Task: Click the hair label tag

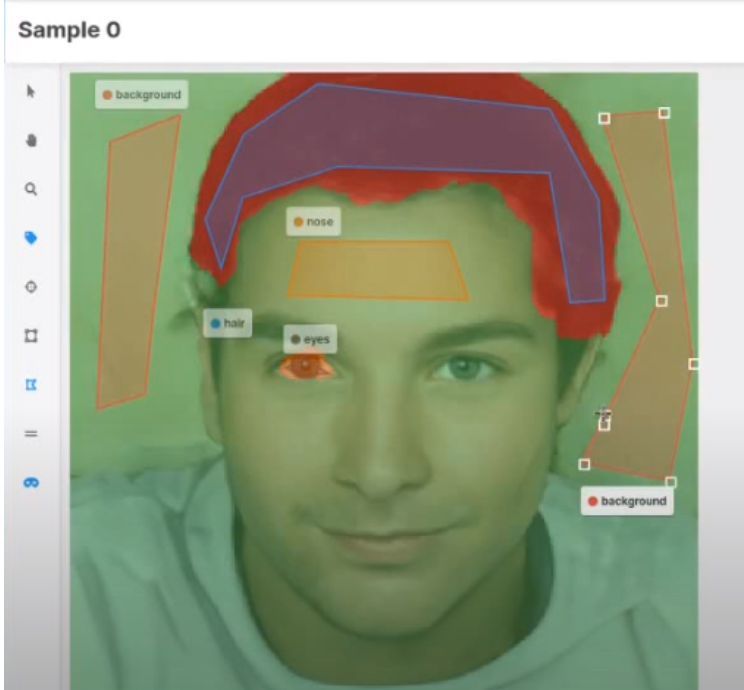Action: coord(227,324)
